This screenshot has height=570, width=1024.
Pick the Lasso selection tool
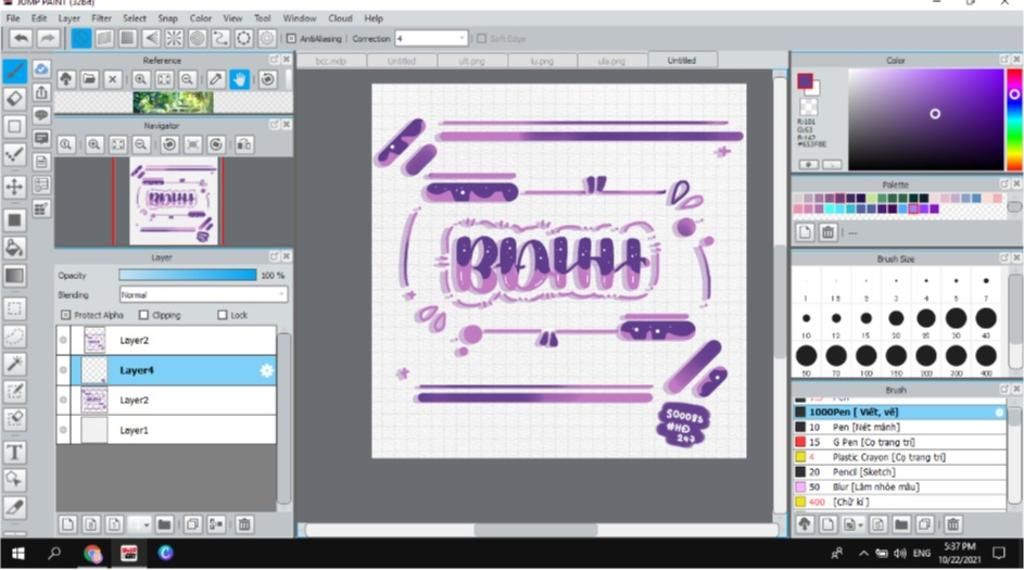click(14, 336)
